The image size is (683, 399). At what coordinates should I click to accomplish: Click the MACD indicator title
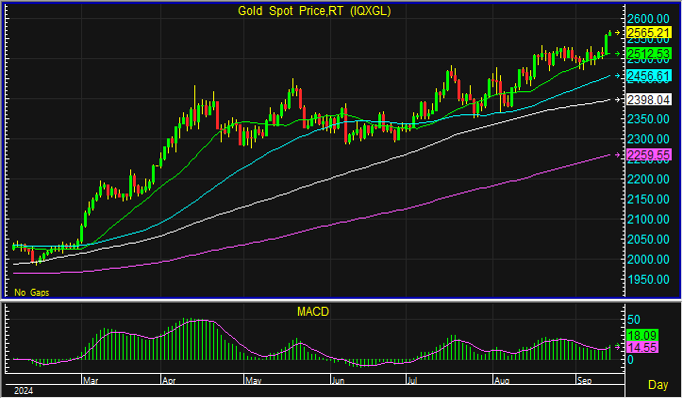point(313,312)
